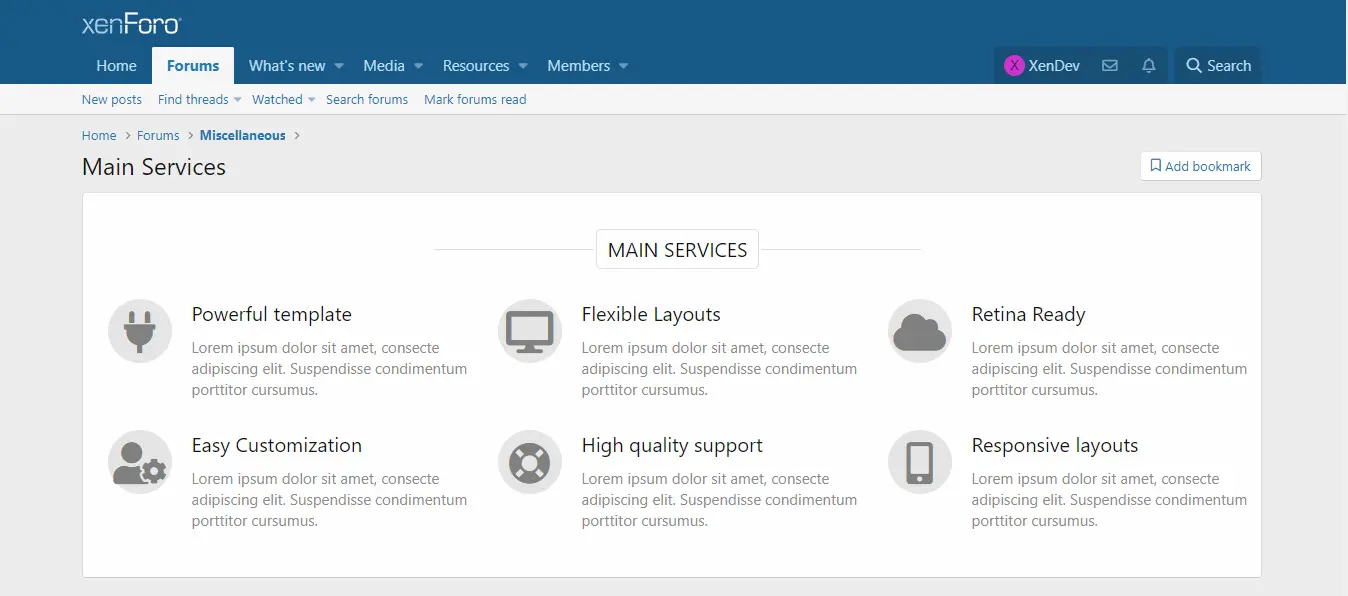Click the xenForo logo
Image resolution: width=1348 pixels, height=596 pixels.
(131, 24)
